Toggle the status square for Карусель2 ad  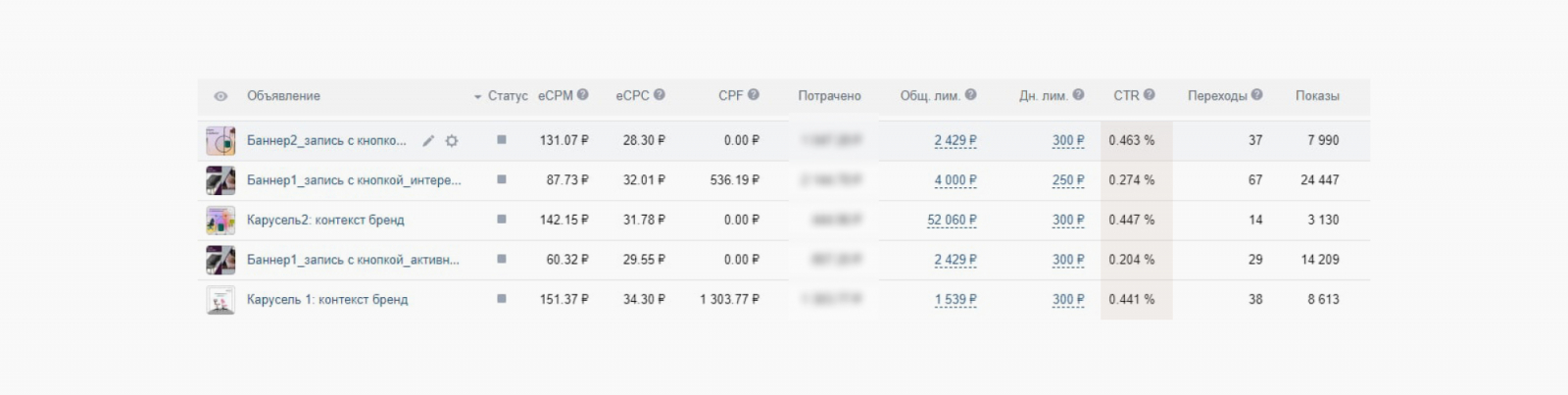pos(502,220)
